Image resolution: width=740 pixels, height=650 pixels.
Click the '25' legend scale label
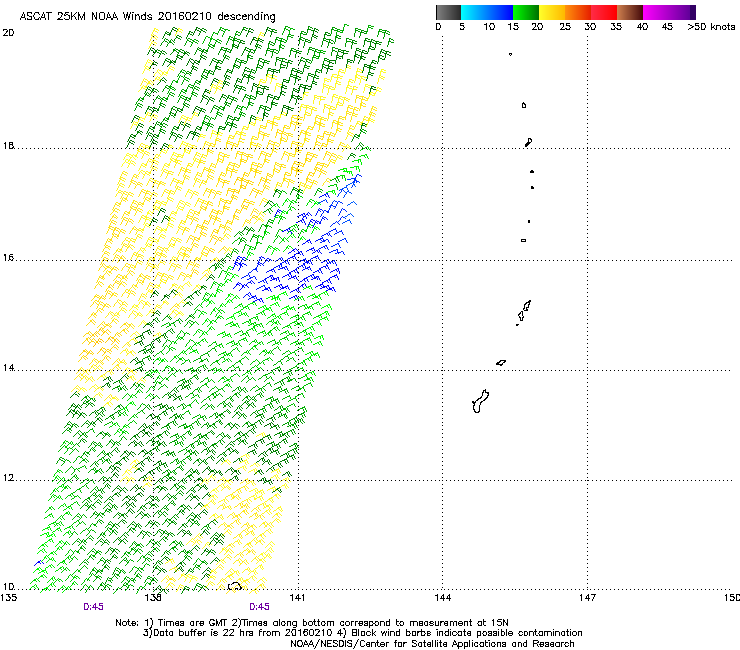[565, 27]
